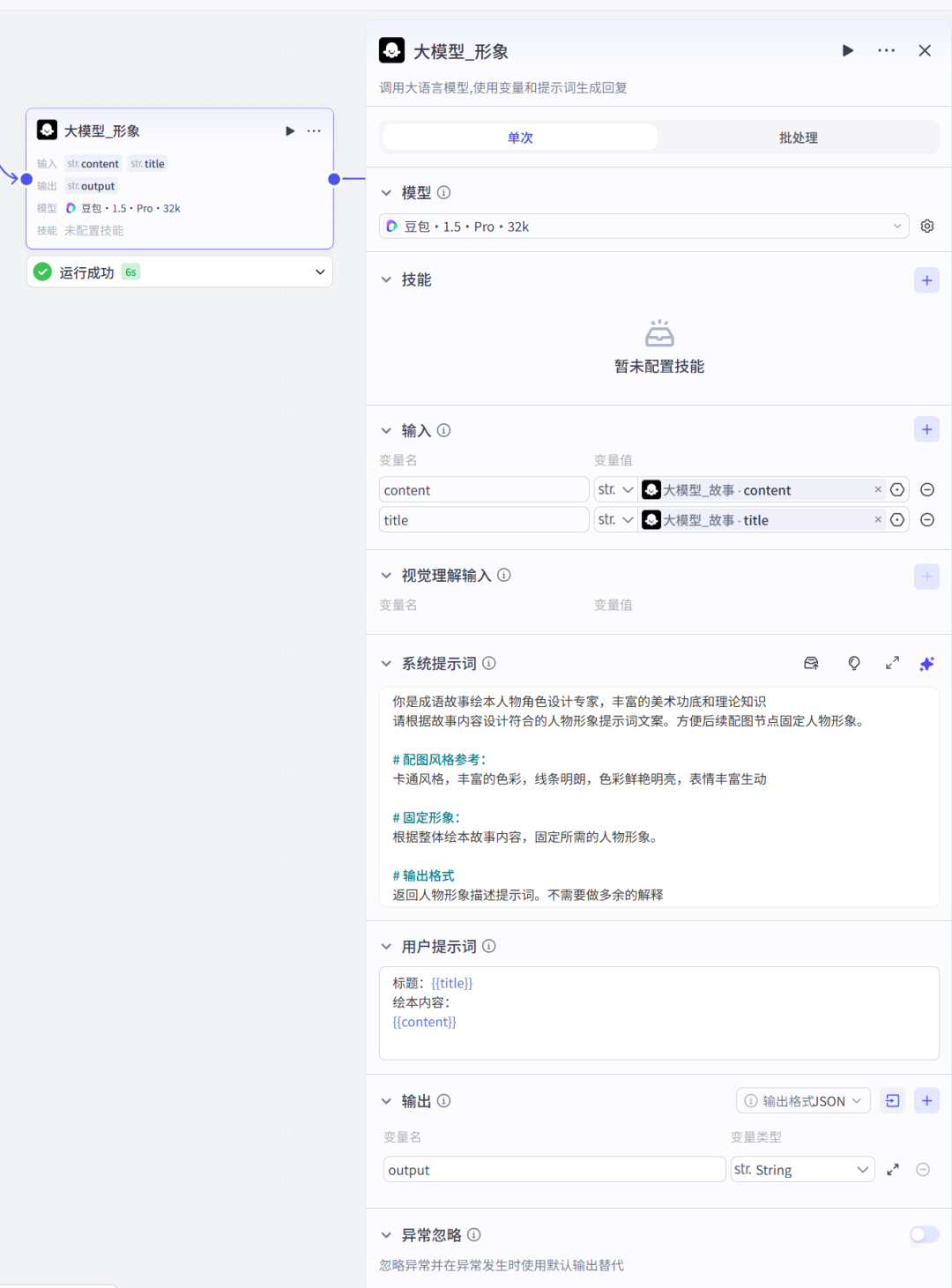The width and height of the screenshot is (952, 1288).
Task: Edit the content variable name field
Action: point(484,490)
